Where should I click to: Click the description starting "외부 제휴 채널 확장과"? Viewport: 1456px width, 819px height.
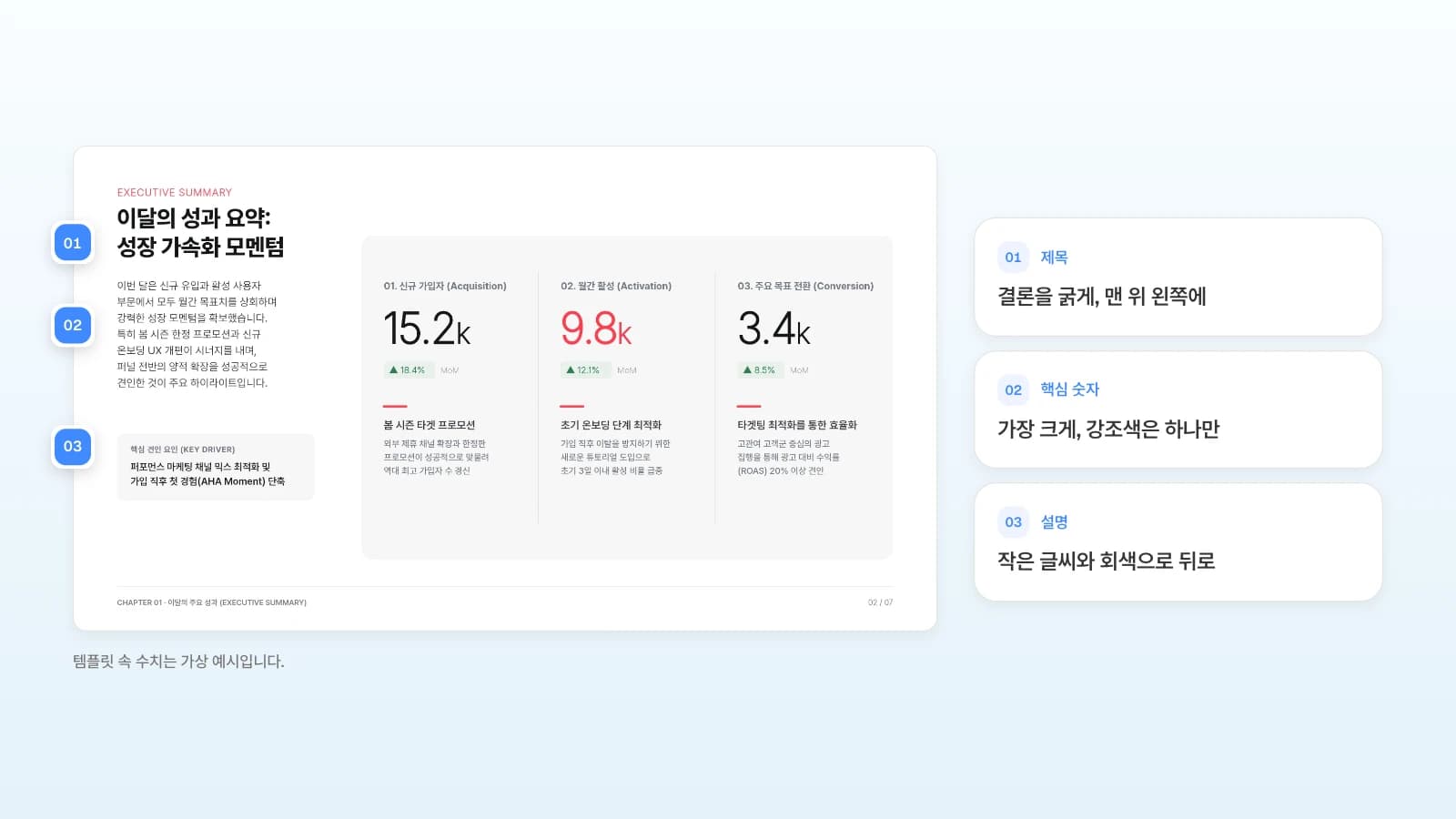(436, 457)
